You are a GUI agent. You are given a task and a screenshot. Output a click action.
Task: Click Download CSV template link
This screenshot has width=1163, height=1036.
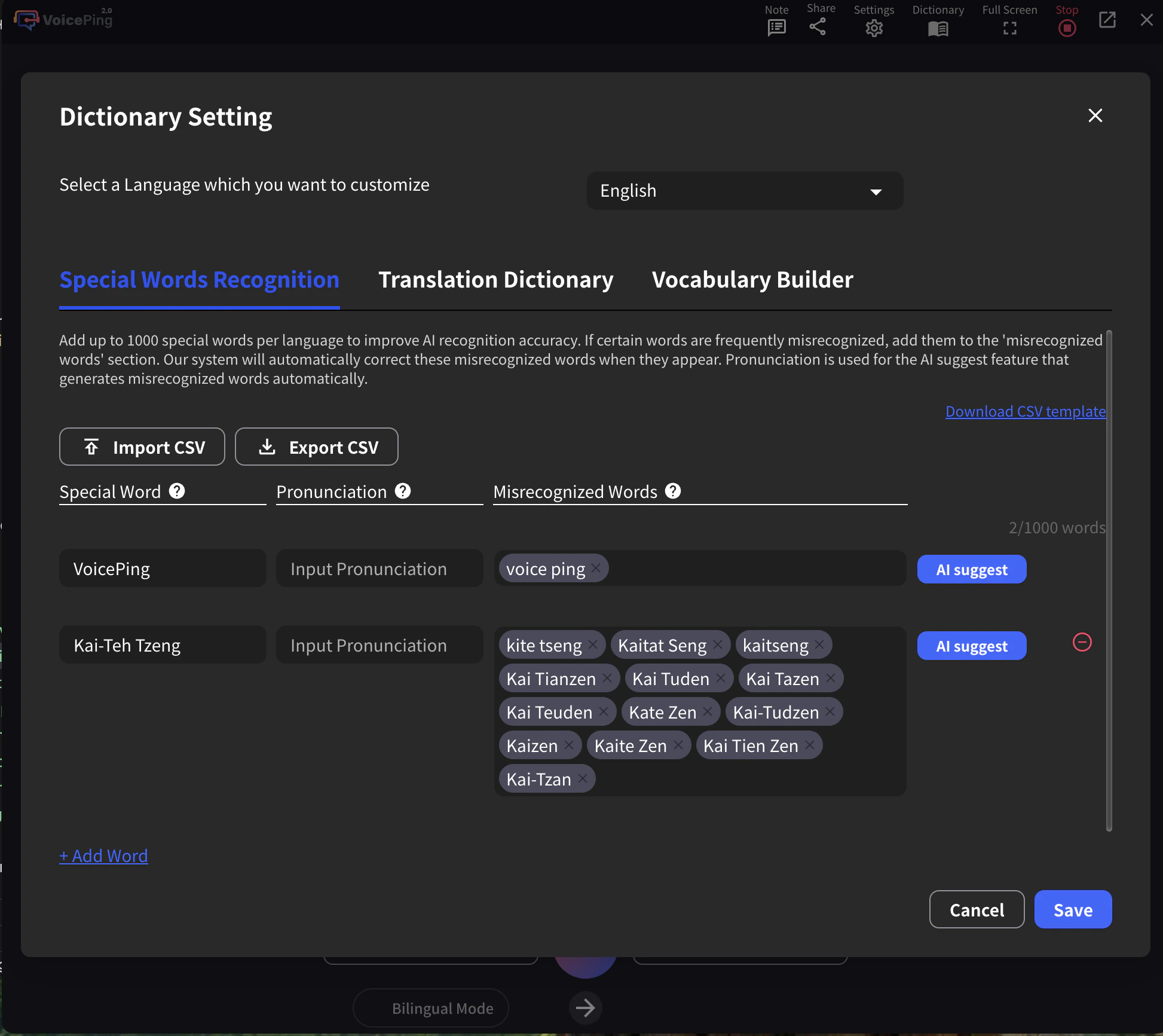coord(1025,411)
